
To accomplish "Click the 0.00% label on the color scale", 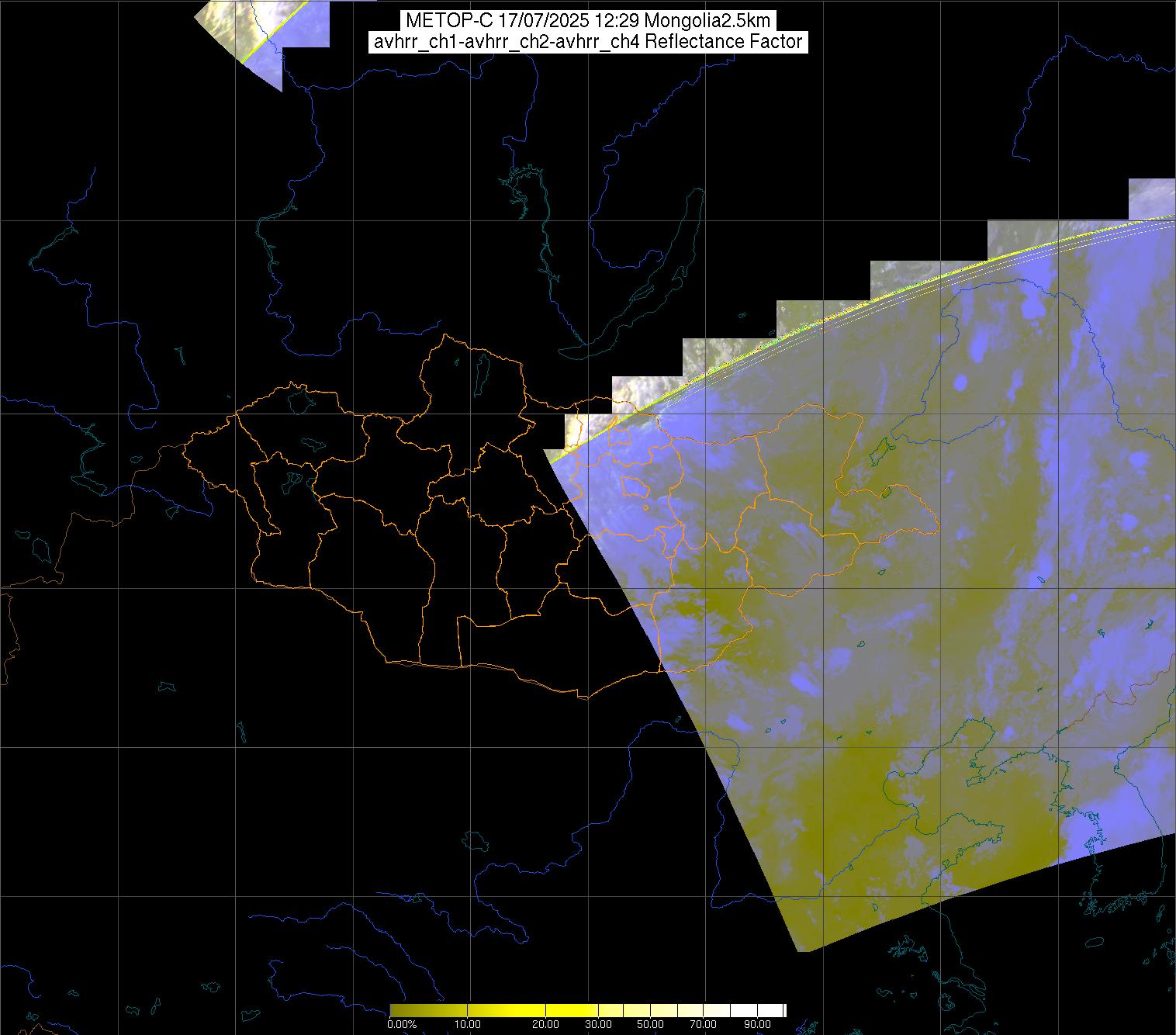I will tap(401, 1024).
